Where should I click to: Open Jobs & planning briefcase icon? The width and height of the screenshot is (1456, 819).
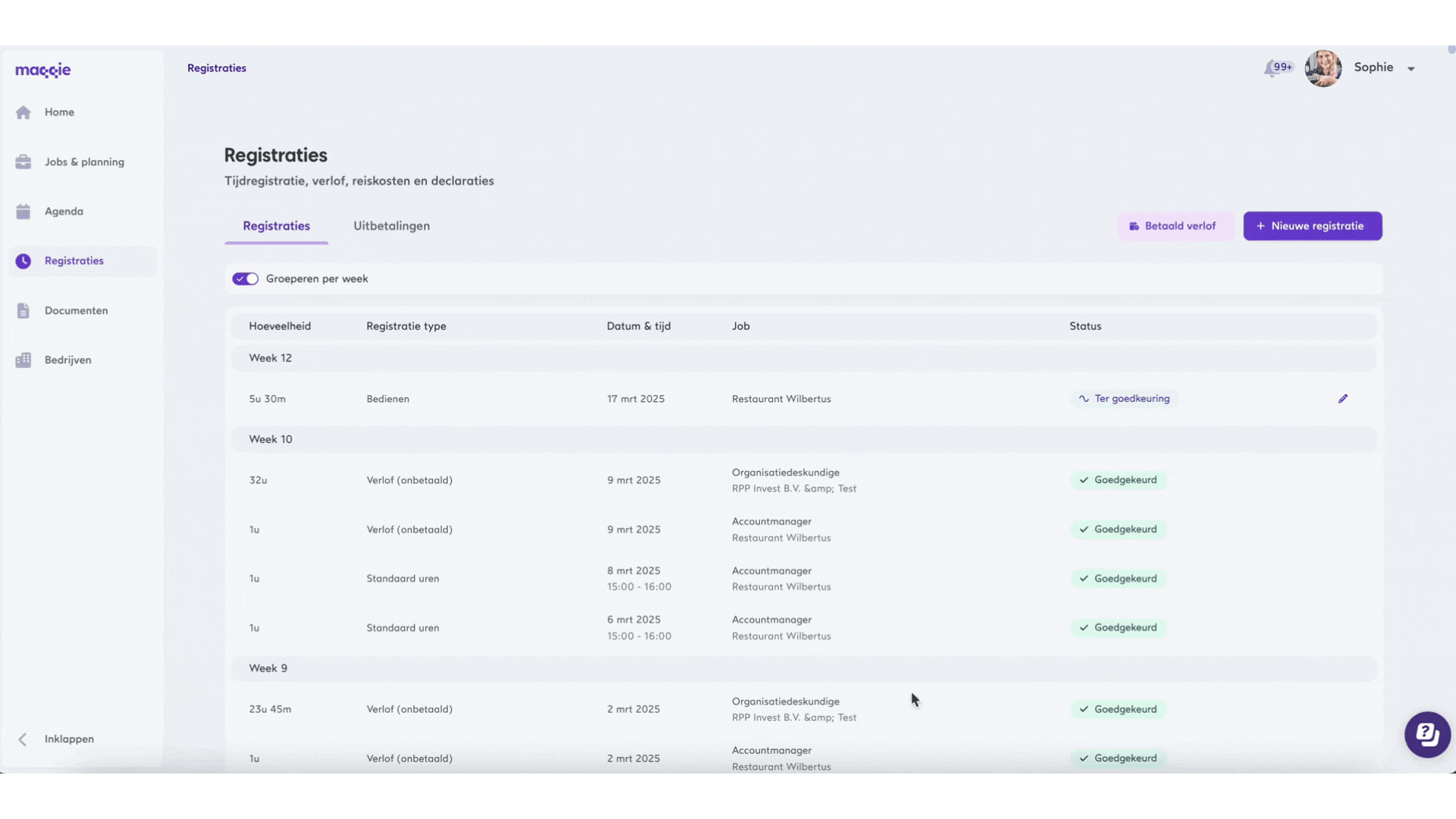(x=24, y=162)
